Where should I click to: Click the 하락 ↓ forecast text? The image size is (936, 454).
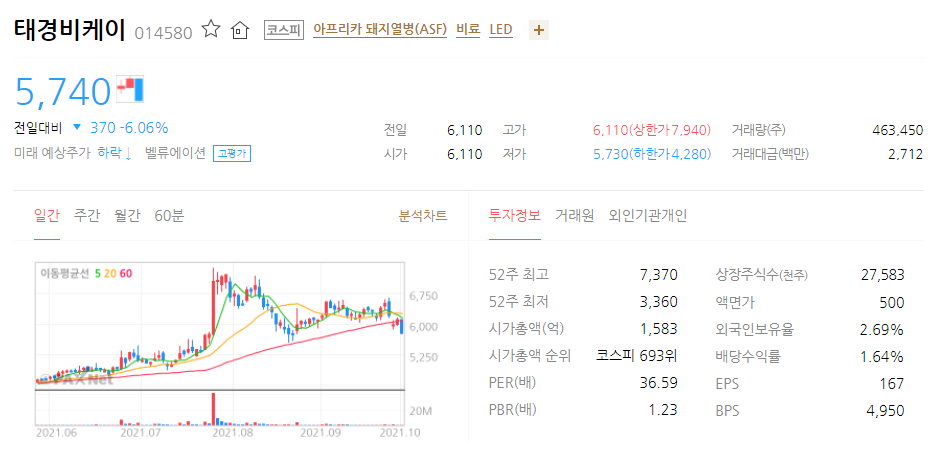click(x=114, y=153)
